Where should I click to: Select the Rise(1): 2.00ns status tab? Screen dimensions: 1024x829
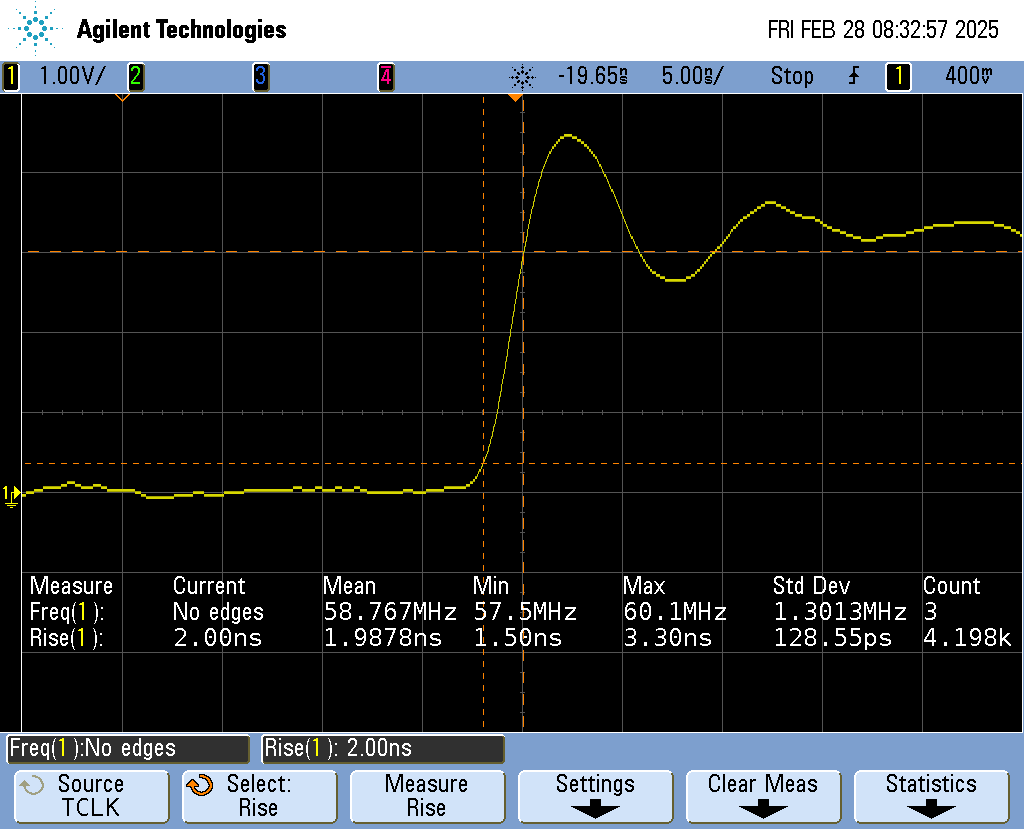(382, 748)
